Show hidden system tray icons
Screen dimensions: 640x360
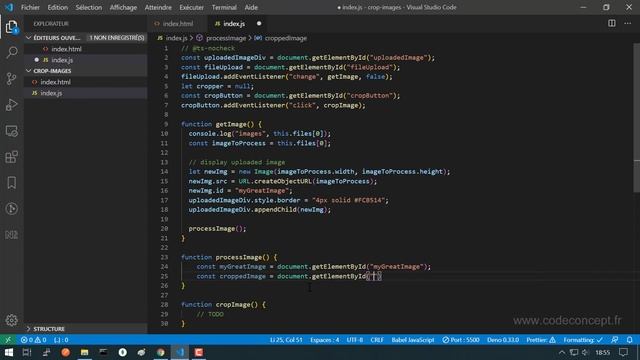pyautogui.click(x=562, y=352)
